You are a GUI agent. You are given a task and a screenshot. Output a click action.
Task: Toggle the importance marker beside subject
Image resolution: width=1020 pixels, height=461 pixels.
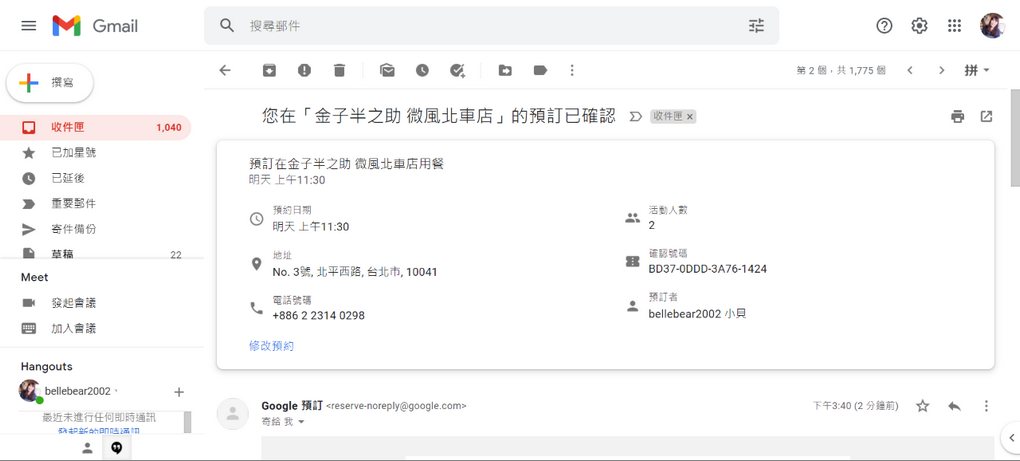click(x=636, y=116)
